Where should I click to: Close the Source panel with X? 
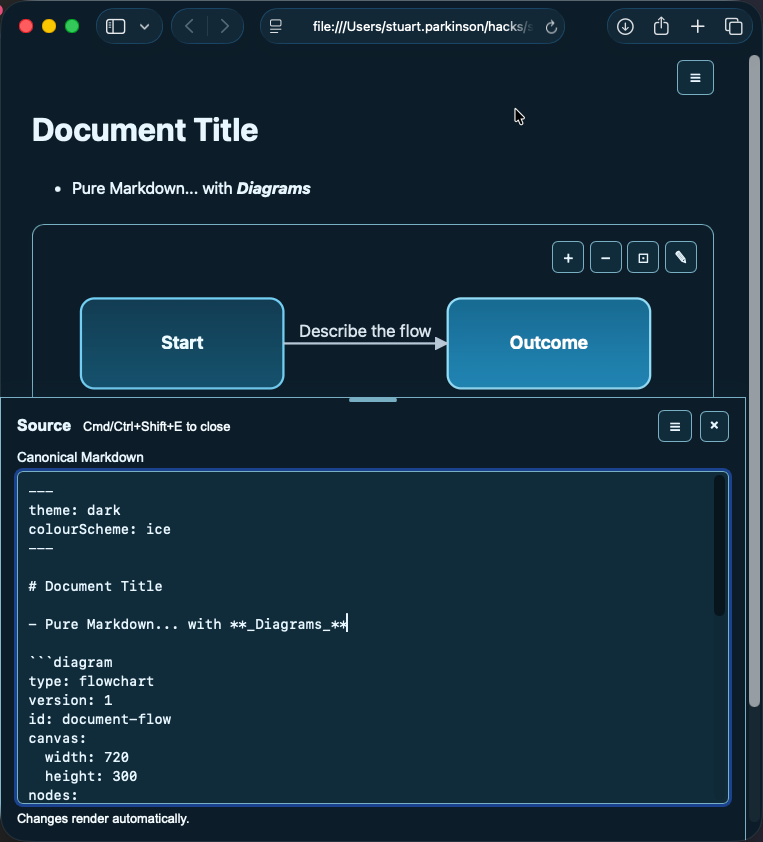(714, 426)
